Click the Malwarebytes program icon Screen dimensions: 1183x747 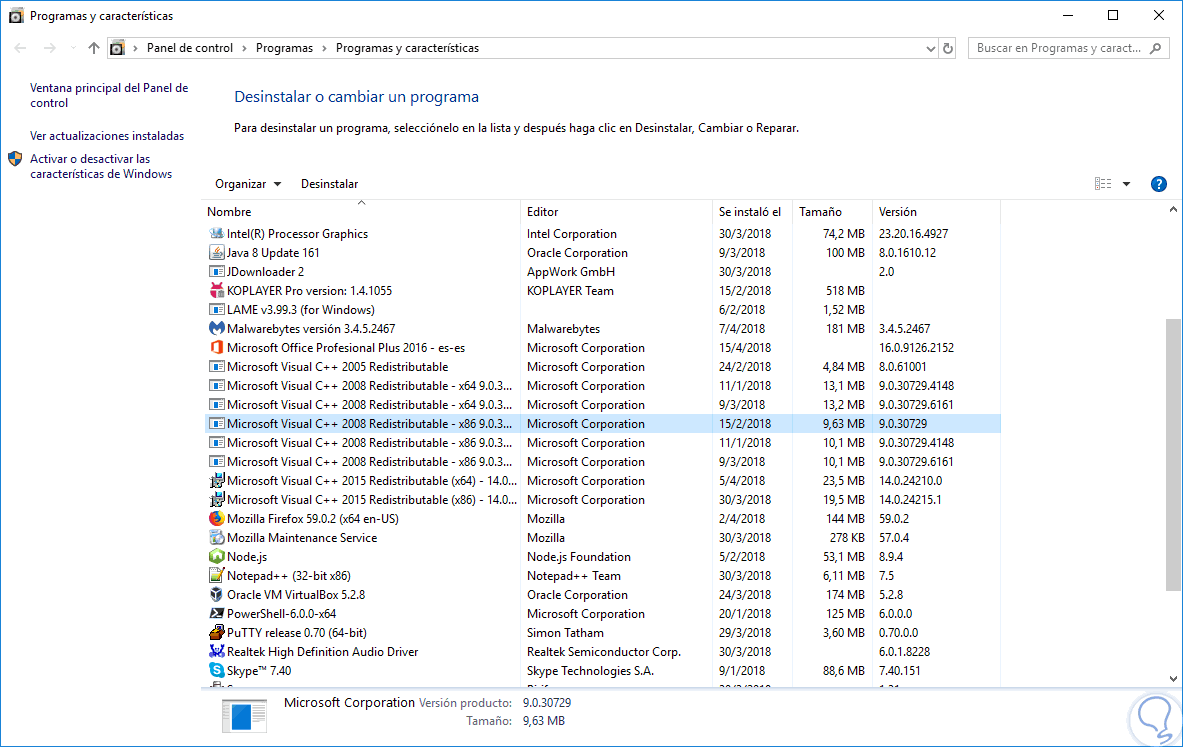click(x=217, y=328)
